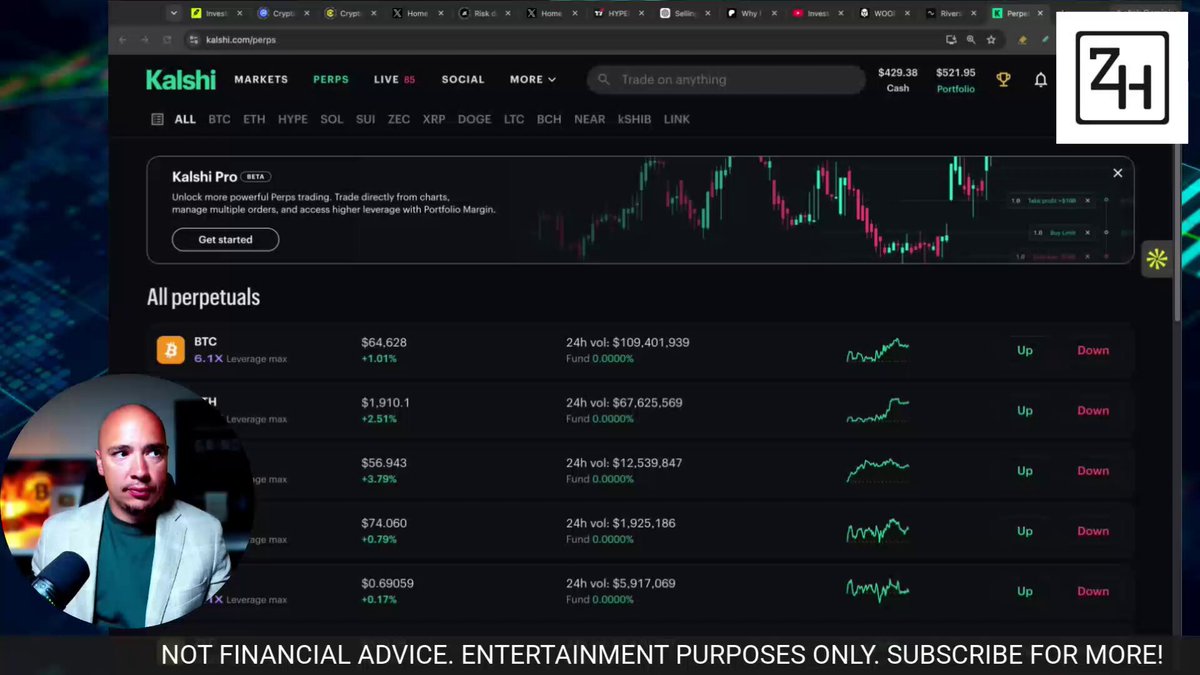Click the $429.38 Cash balance
Image resolution: width=1200 pixels, height=675 pixels.
tap(898, 80)
